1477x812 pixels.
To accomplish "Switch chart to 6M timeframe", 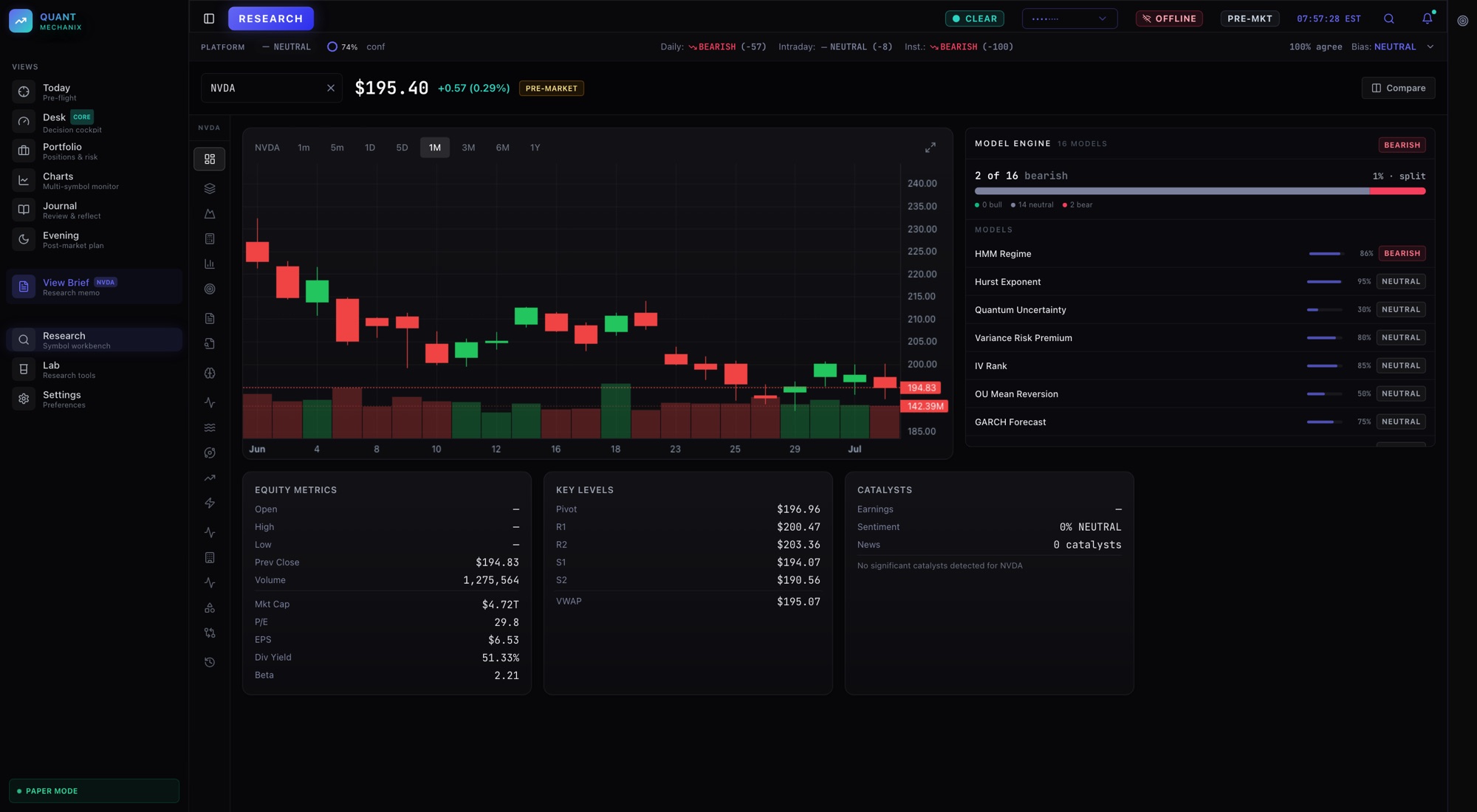I will coord(502,148).
